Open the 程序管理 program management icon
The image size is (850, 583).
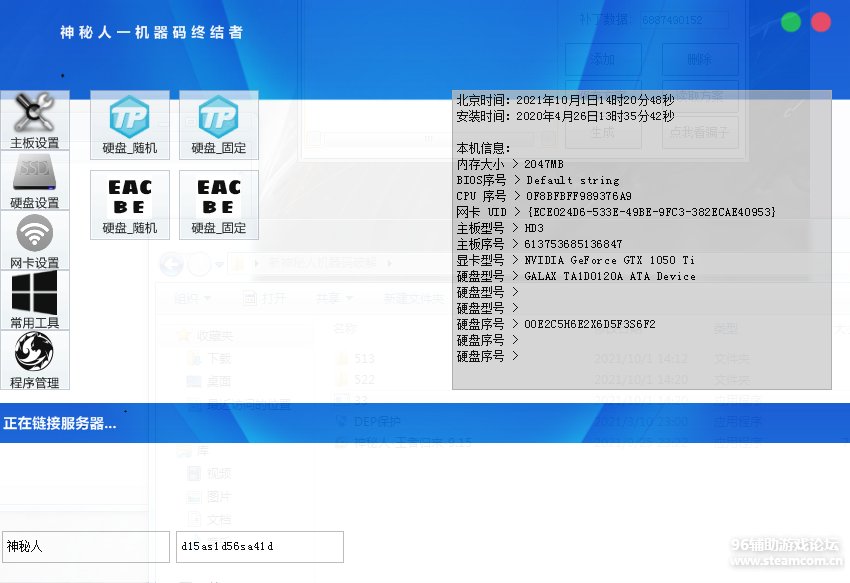[35, 359]
